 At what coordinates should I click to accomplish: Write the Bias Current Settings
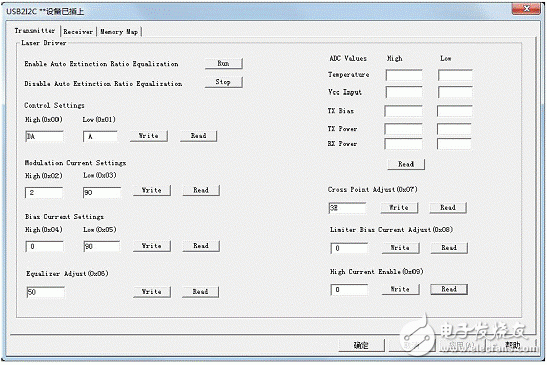pos(152,246)
